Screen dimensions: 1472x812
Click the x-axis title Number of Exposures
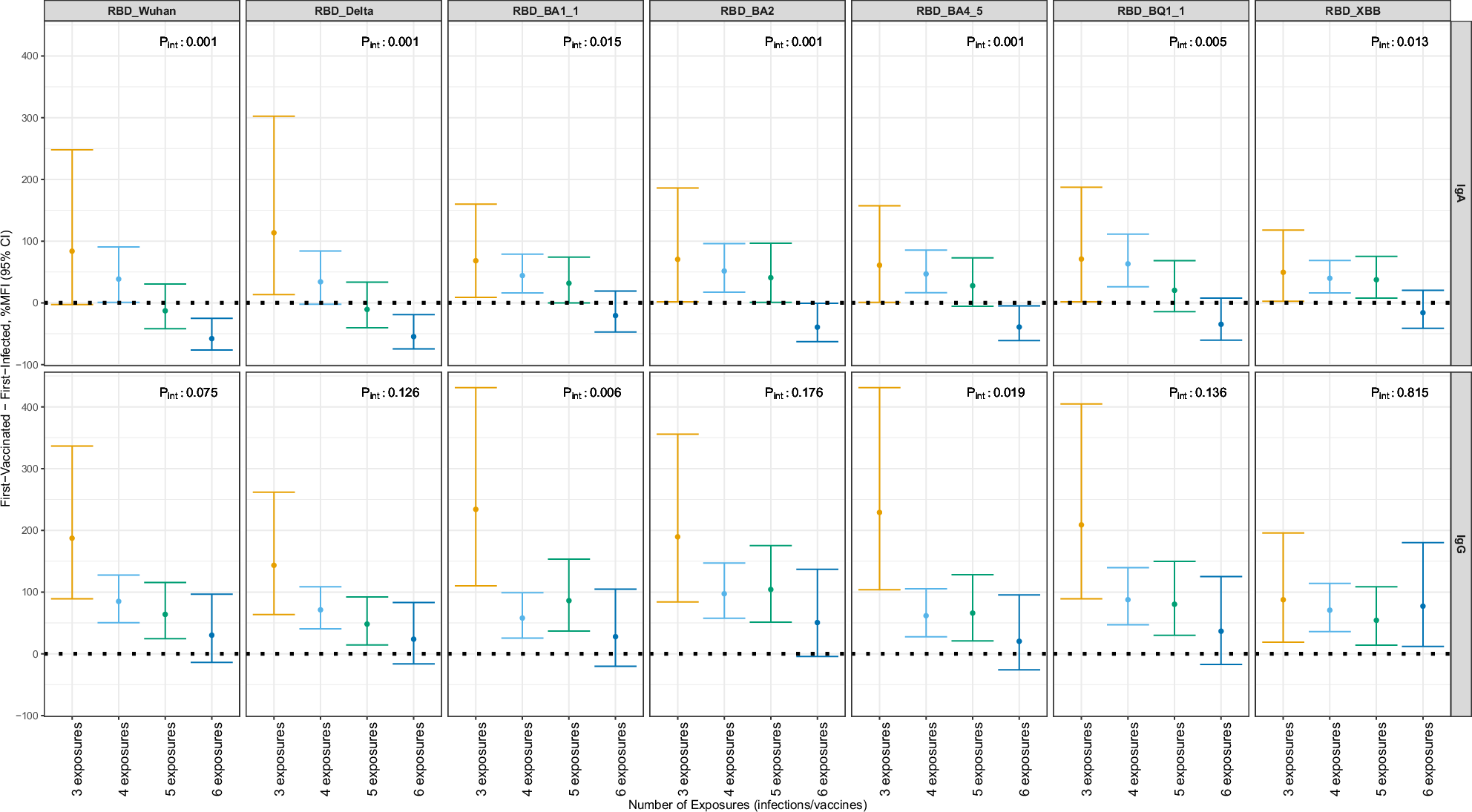747,805
